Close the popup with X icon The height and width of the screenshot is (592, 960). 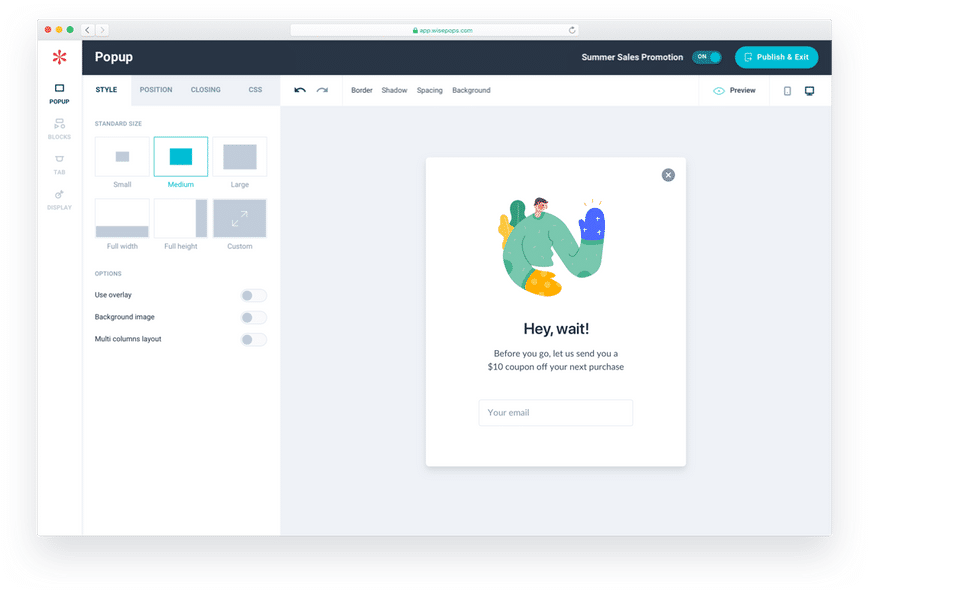click(x=668, y=175)
